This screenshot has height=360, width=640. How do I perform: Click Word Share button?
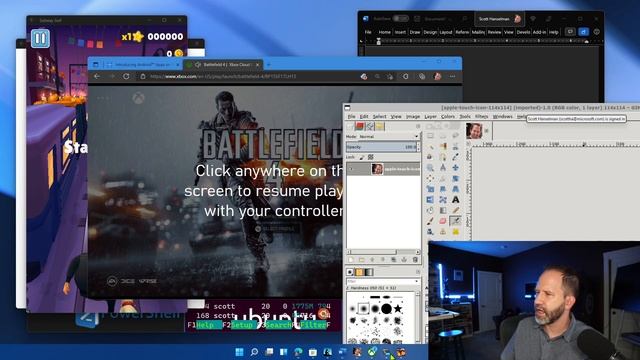point(583,32)
